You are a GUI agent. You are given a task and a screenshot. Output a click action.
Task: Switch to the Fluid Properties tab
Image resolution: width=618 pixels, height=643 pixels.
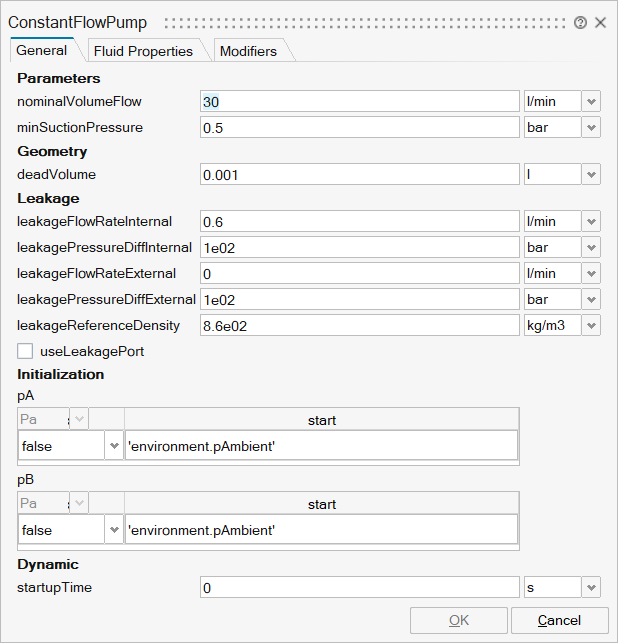(143, 51)
